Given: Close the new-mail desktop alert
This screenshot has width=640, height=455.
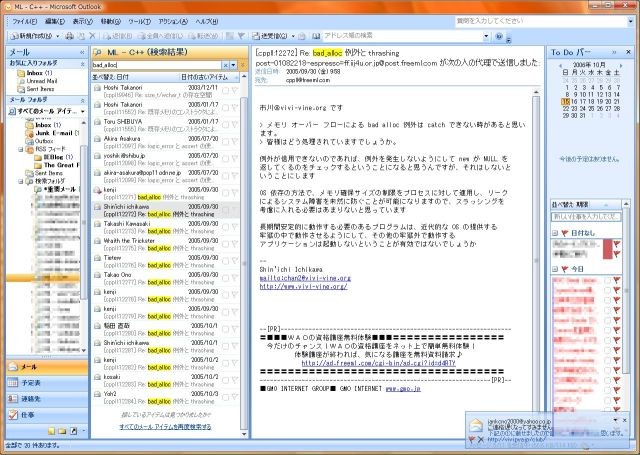Looking at the screenshot, I should [625, 420].
